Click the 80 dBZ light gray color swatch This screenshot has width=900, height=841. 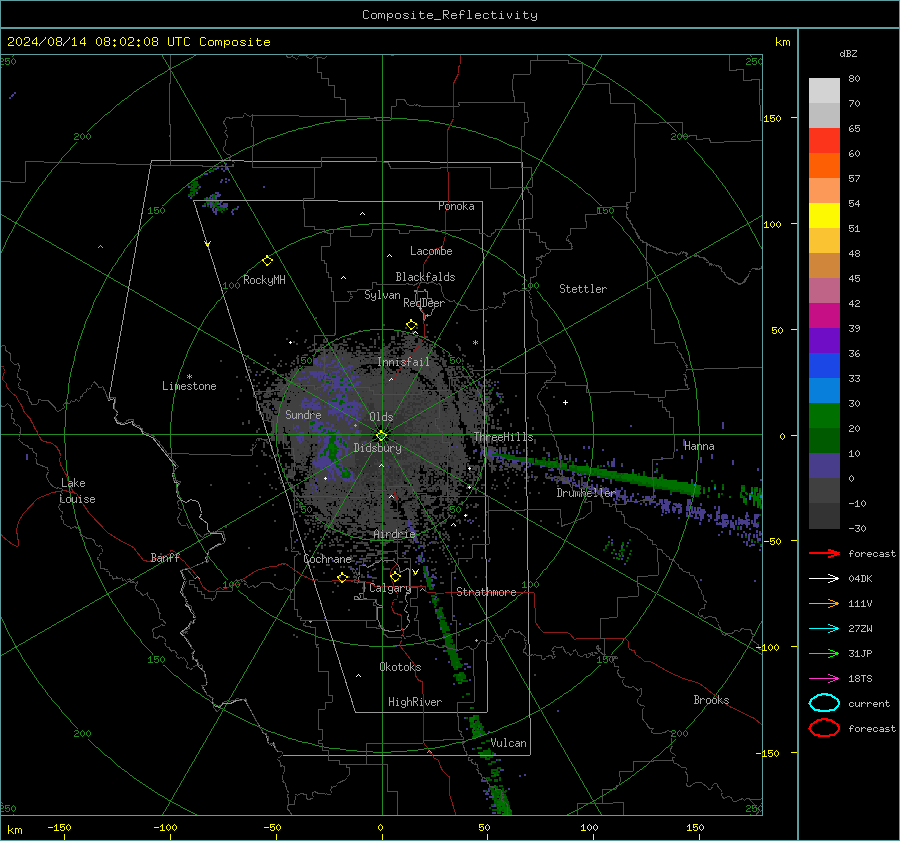(x=824, y=91)
